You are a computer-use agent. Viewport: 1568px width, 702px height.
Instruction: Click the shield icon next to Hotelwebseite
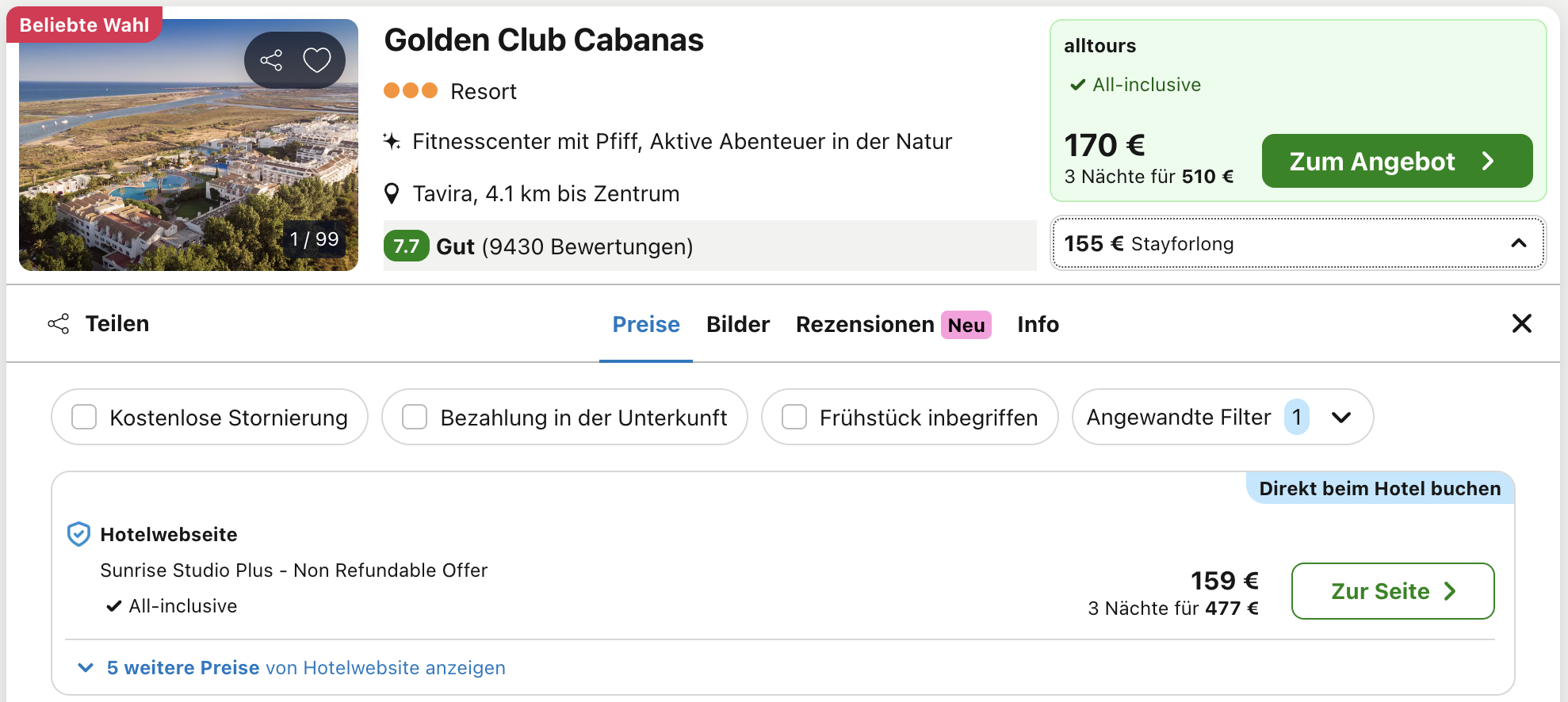pyautogui.click(x=78, y=534)
